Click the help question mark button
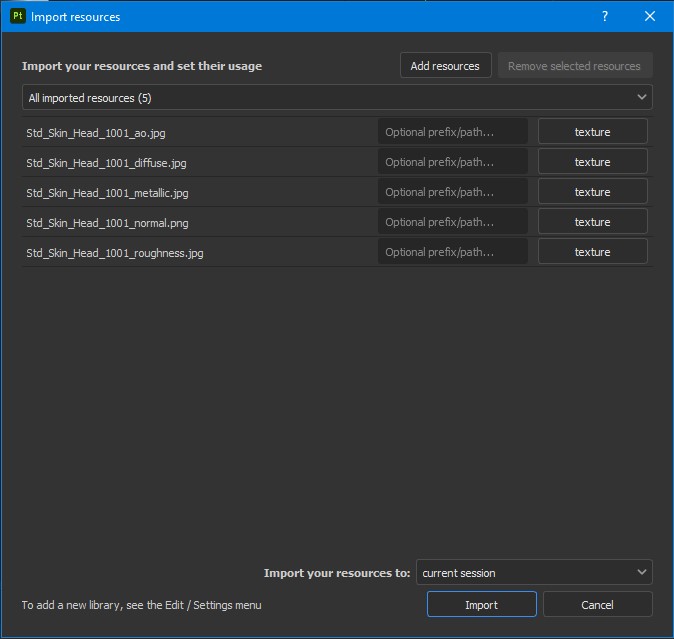 [604, 16]
